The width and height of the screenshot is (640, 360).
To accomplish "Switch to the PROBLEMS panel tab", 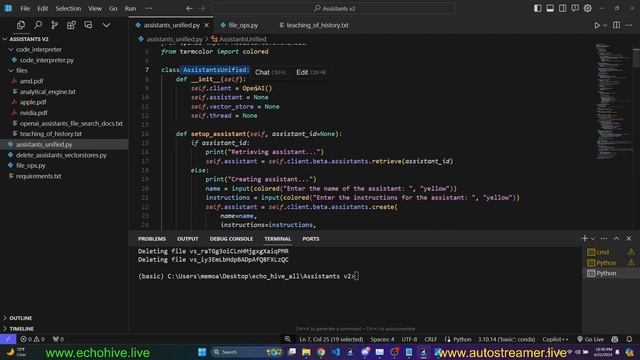I will click(x=151, y=239).
